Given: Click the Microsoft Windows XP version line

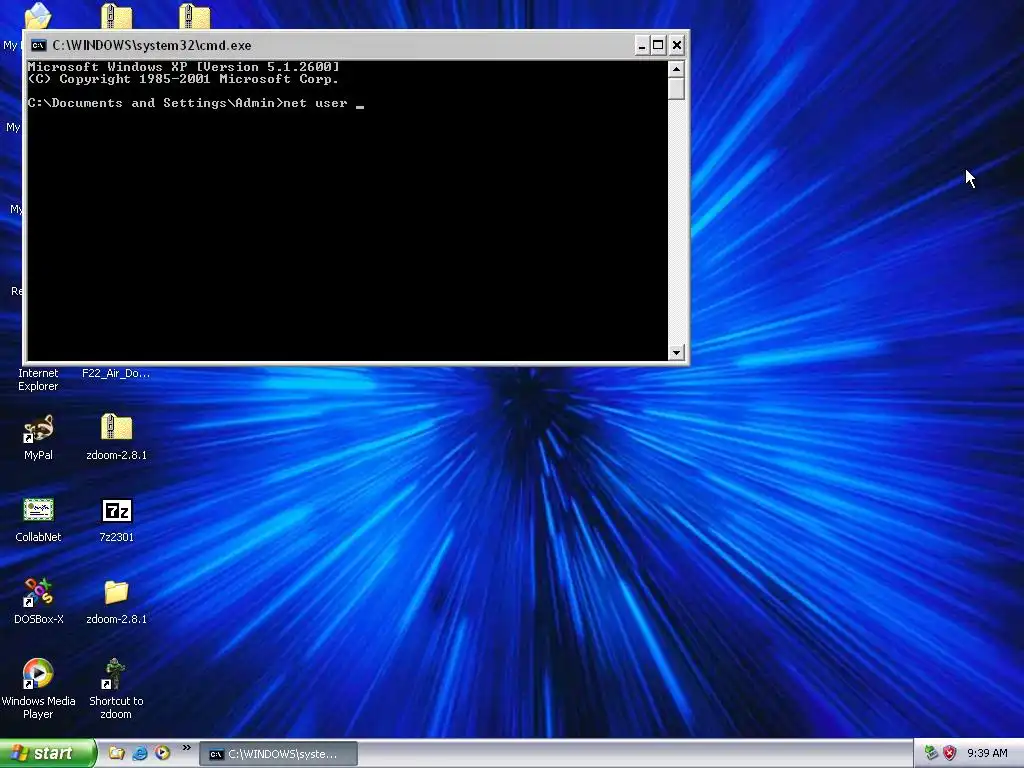Looking at the screenshot, I should tap(184, 67).
